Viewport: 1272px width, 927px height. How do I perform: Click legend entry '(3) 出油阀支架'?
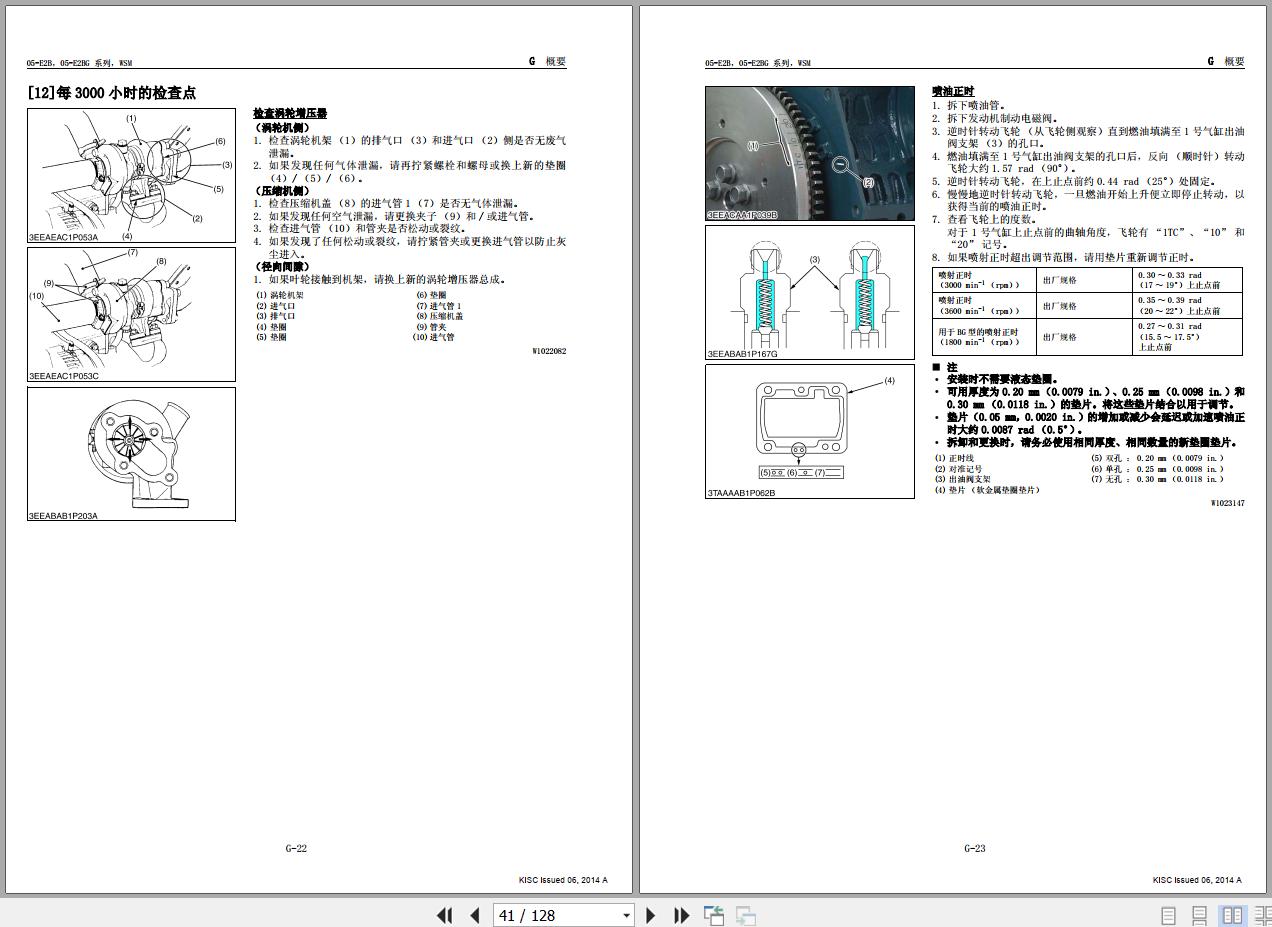(963, 479)
